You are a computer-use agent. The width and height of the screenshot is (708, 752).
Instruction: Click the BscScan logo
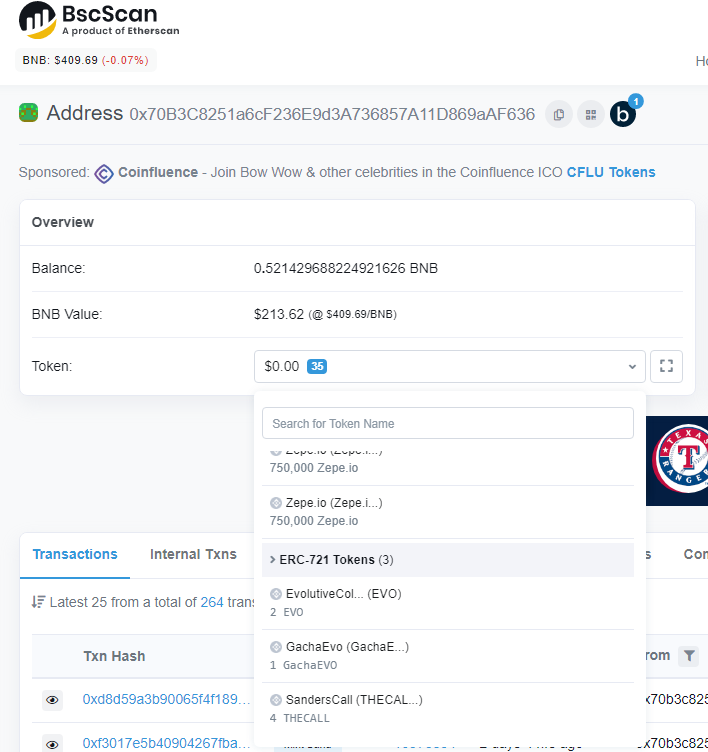99,20
